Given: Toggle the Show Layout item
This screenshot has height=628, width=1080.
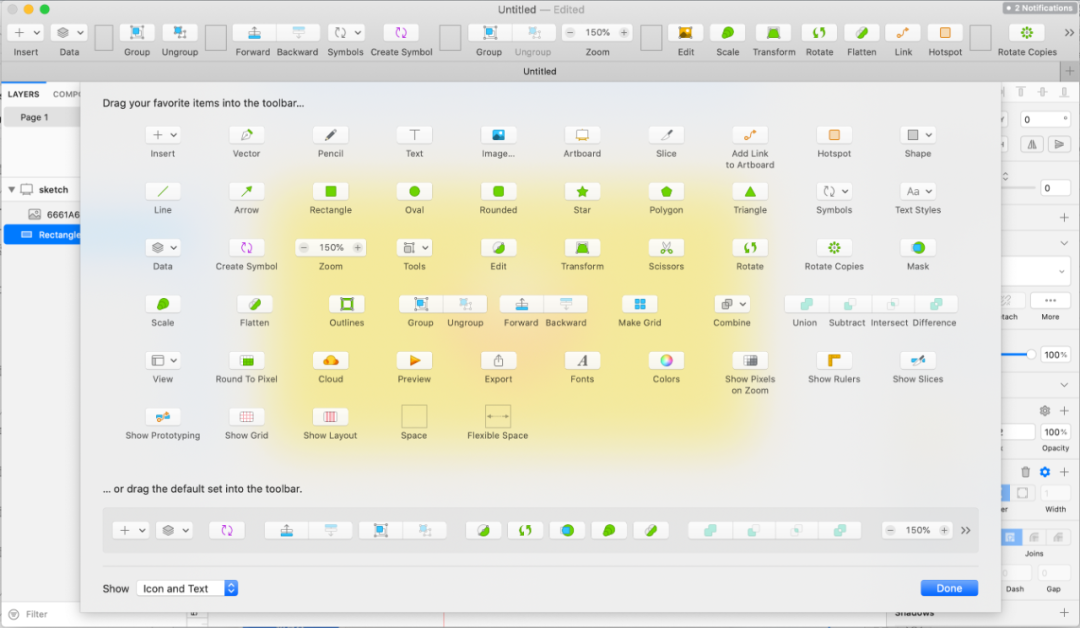Looking at the screenshot, I should pyautogui.click(x=330, y=417).
